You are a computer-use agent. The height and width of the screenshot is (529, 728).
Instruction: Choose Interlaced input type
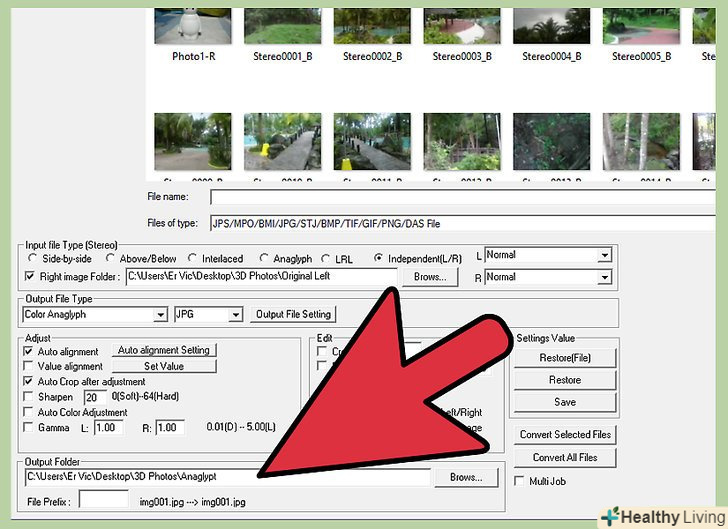point(192,258)
